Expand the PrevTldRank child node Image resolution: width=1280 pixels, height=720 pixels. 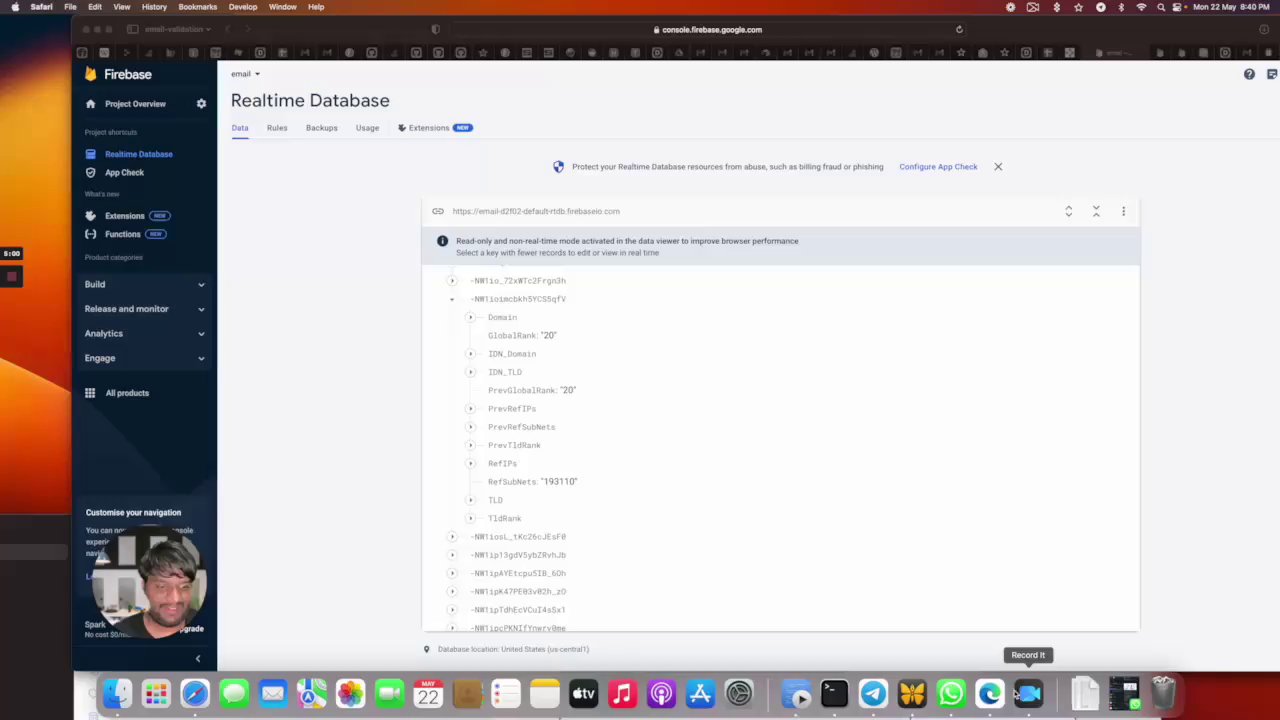(x=470, y=445)
